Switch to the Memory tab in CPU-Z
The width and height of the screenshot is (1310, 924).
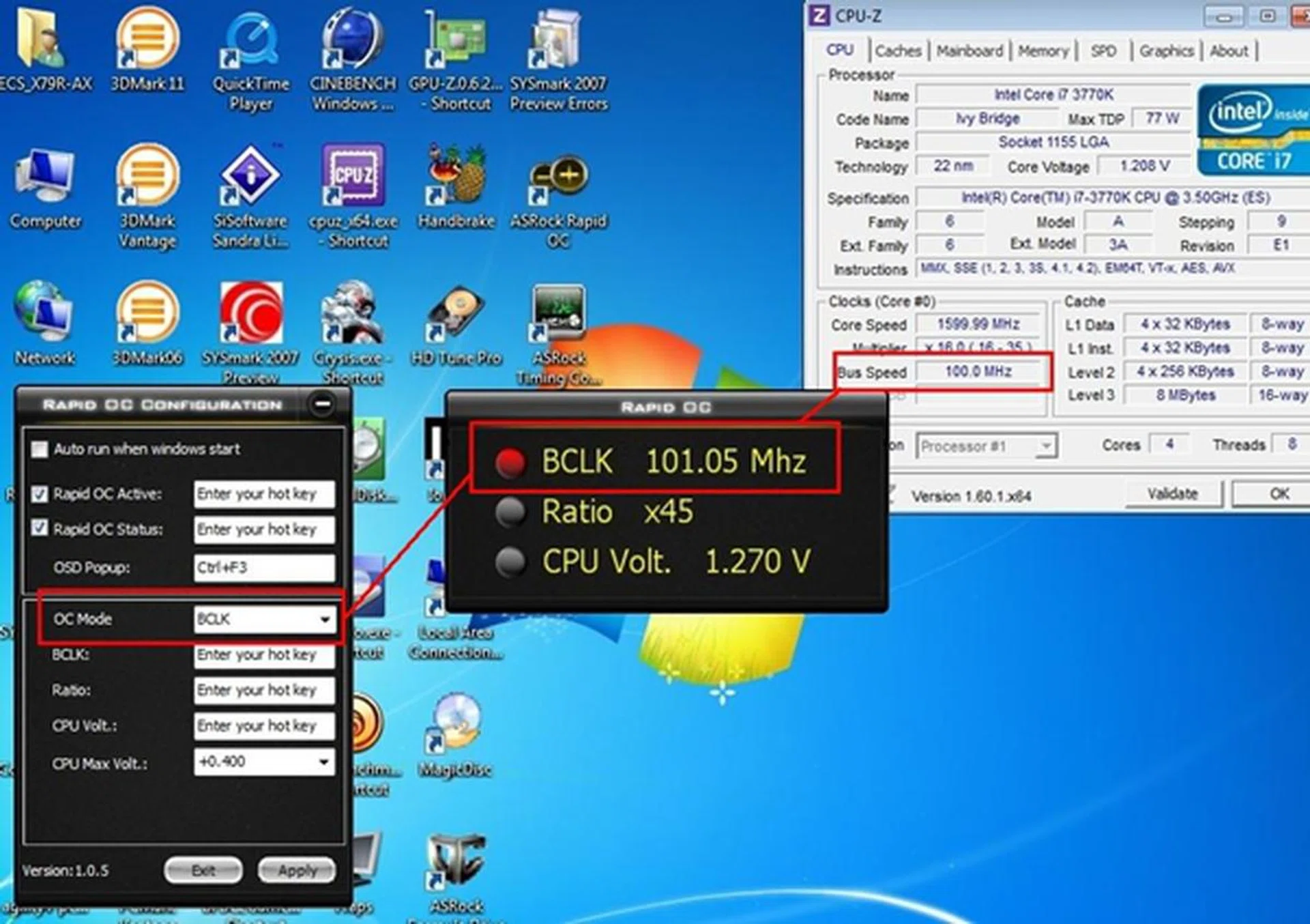click(1043, 50)
